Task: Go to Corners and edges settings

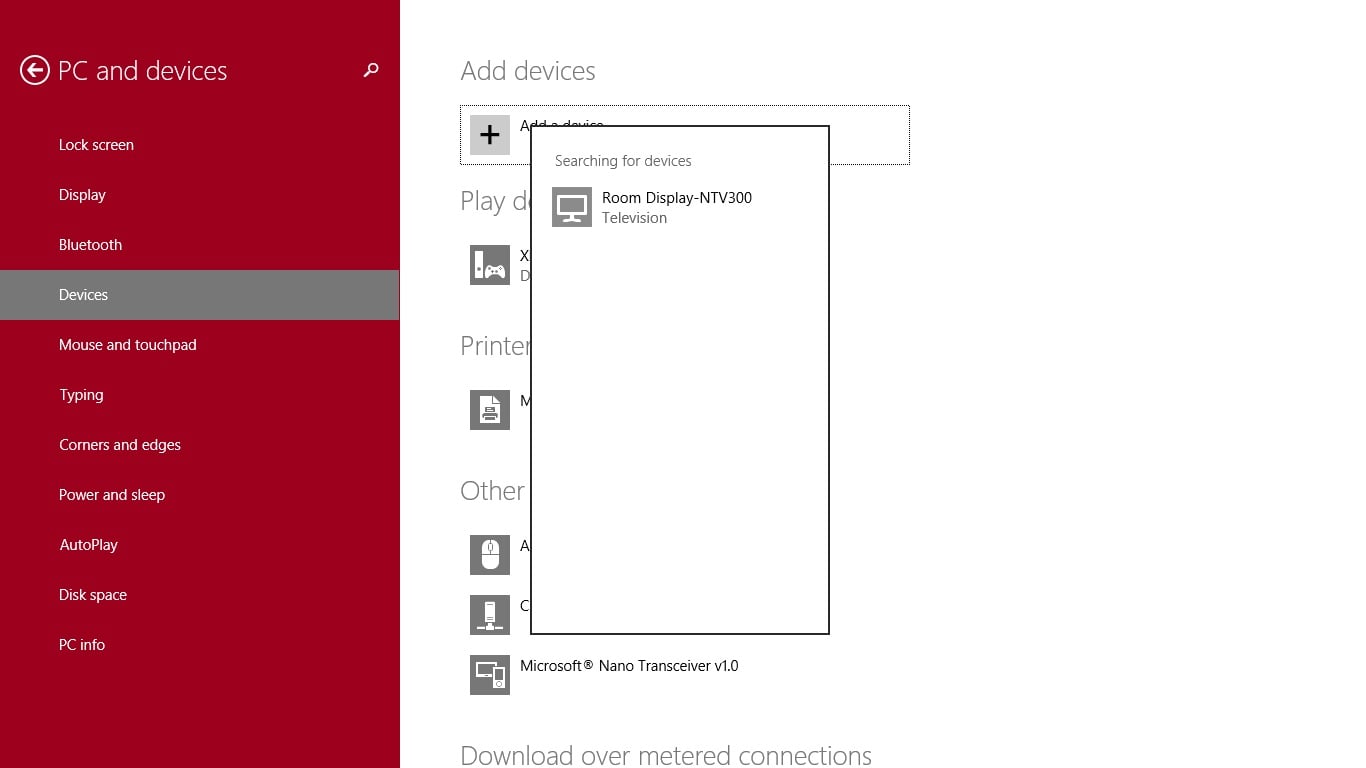Action: pos(120,444)
